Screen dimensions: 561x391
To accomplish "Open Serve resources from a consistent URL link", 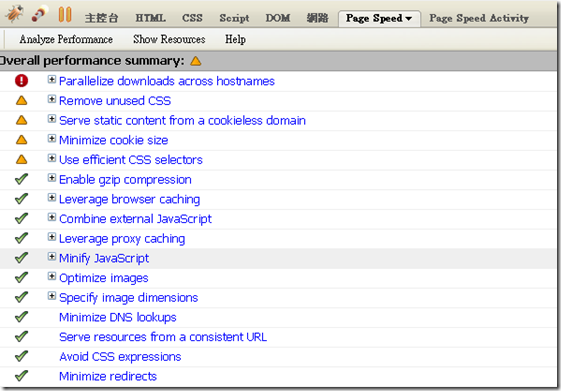I will pyautogui.click(x=163, y=337).
